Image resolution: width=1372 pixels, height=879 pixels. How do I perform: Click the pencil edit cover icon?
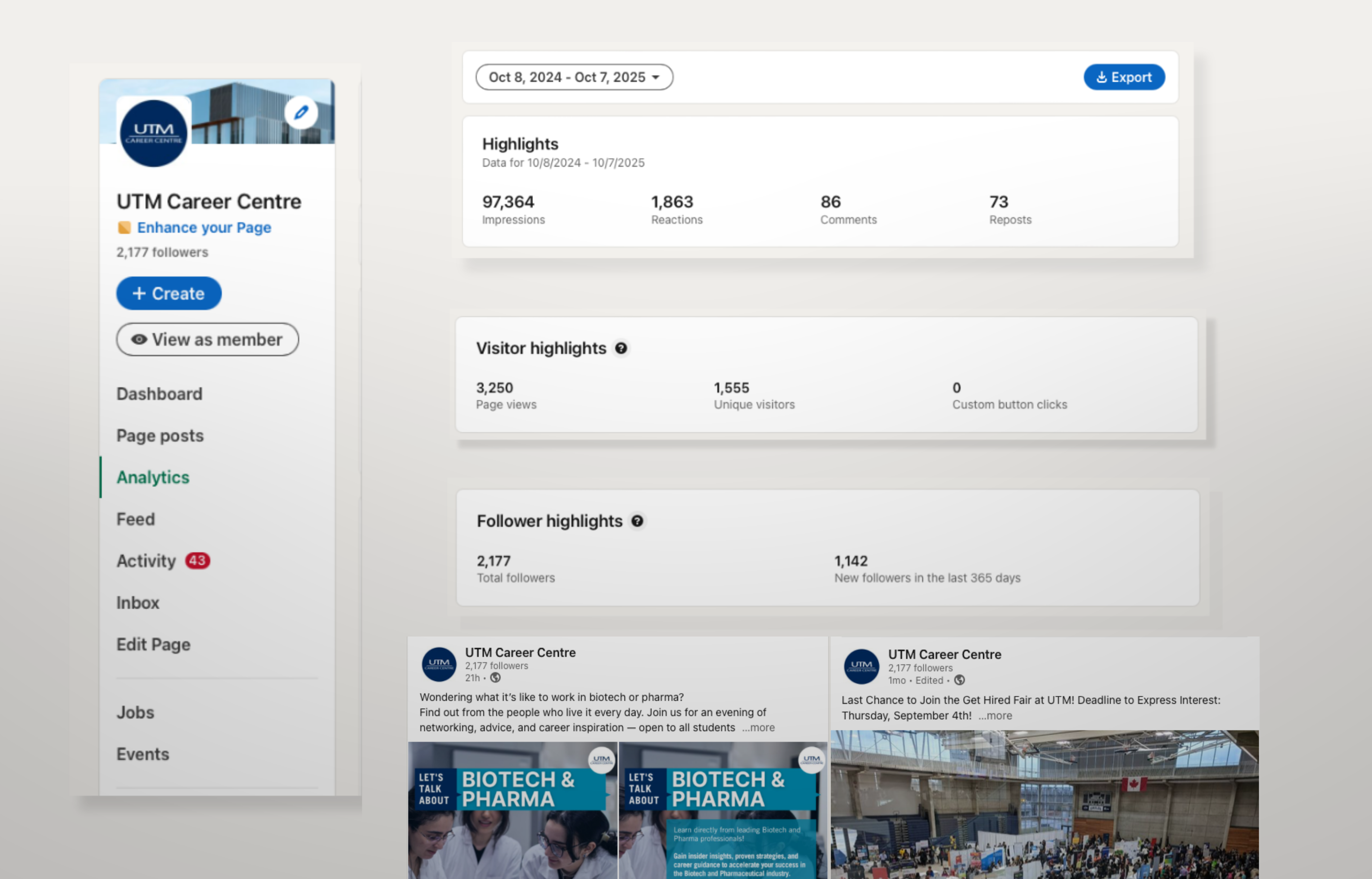(301, 112)
